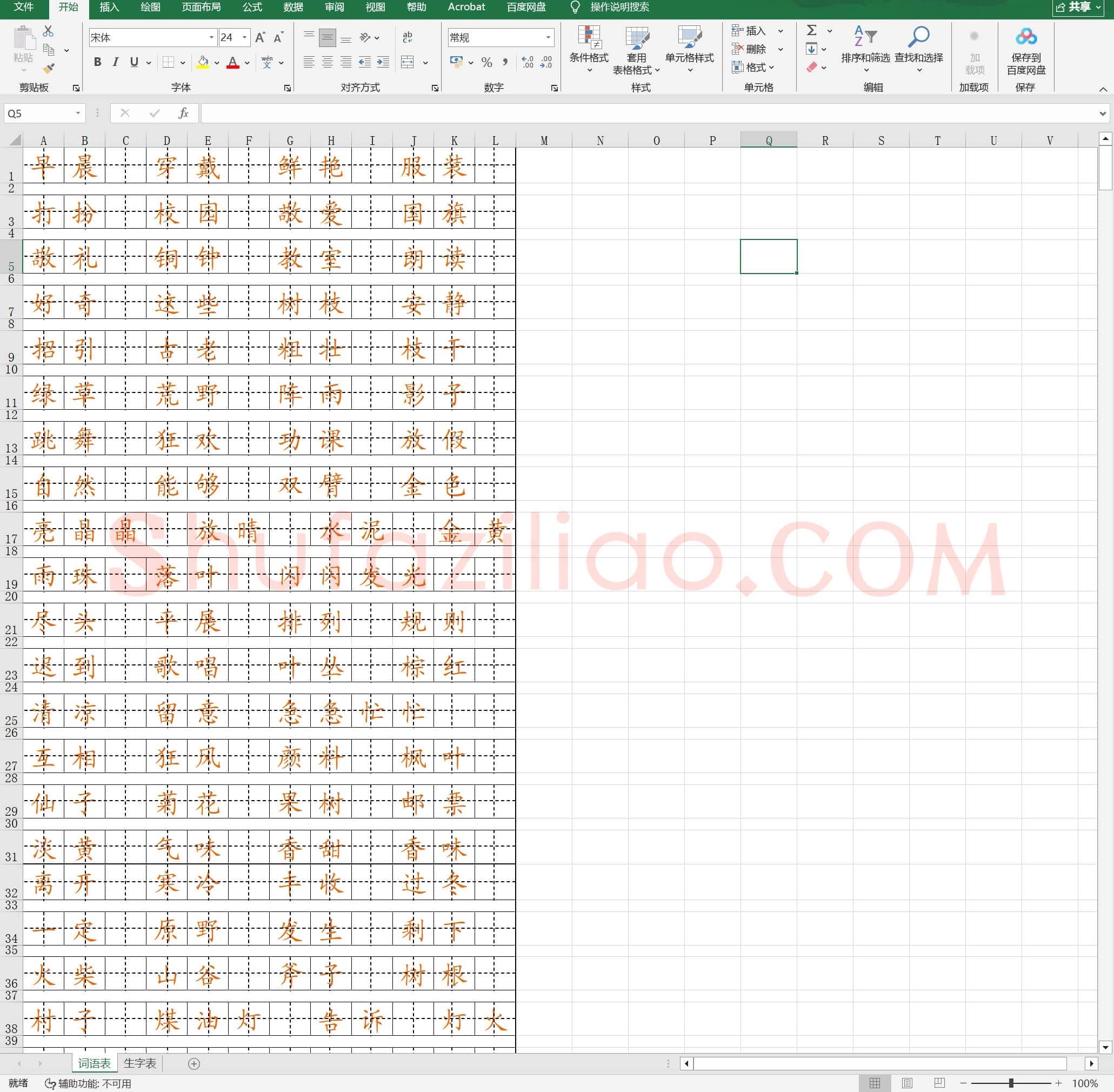Toggle Italic formatting
The height and width of the screenshot is (1092, 1114).
(x=116, y=62)
